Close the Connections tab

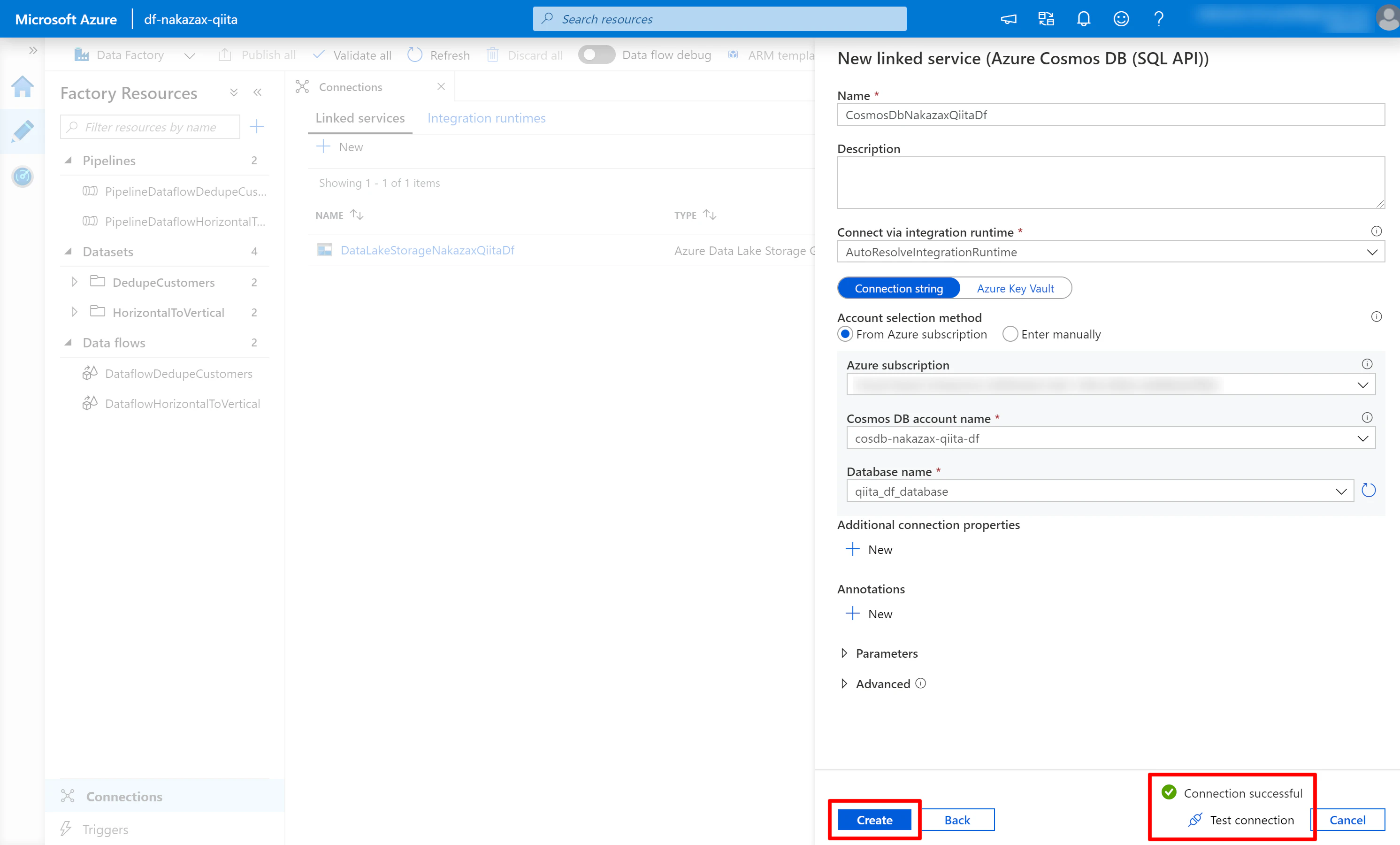pyautogui.click(x=441, y=86)
